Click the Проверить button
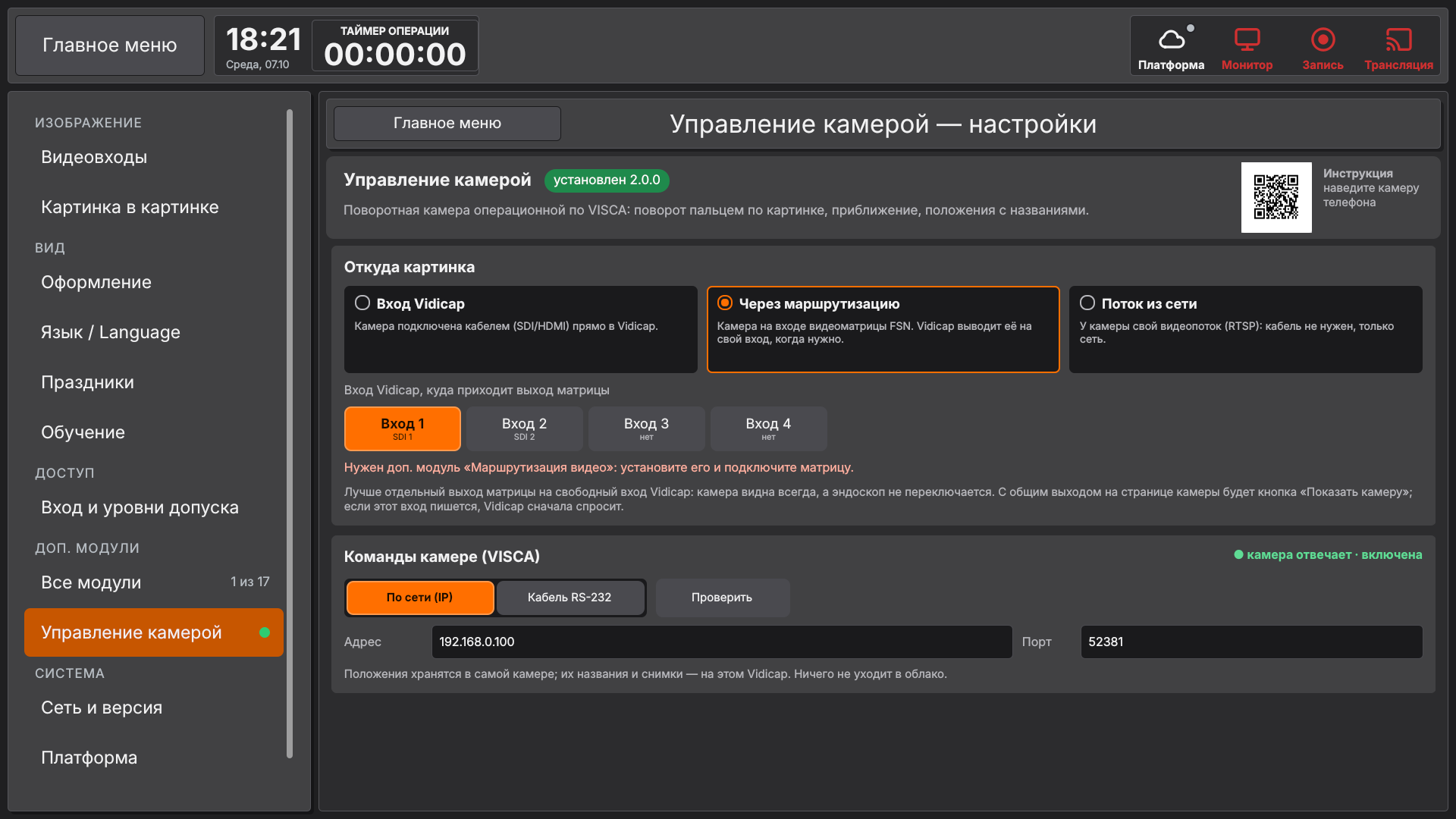This screenshot has height=819, width=1456. (x=722, y=598)
